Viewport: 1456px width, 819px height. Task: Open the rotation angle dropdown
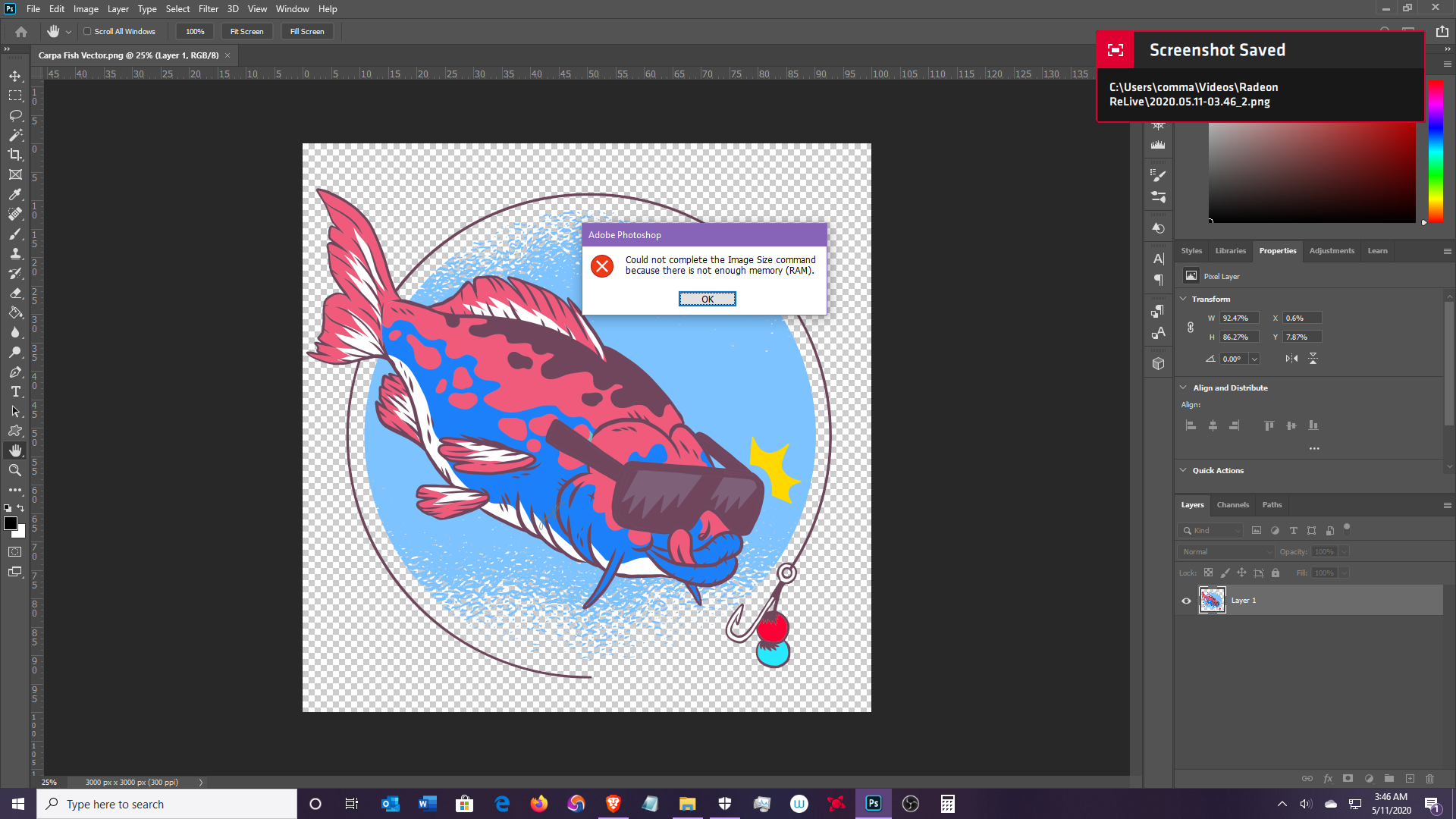point(1255,359)
